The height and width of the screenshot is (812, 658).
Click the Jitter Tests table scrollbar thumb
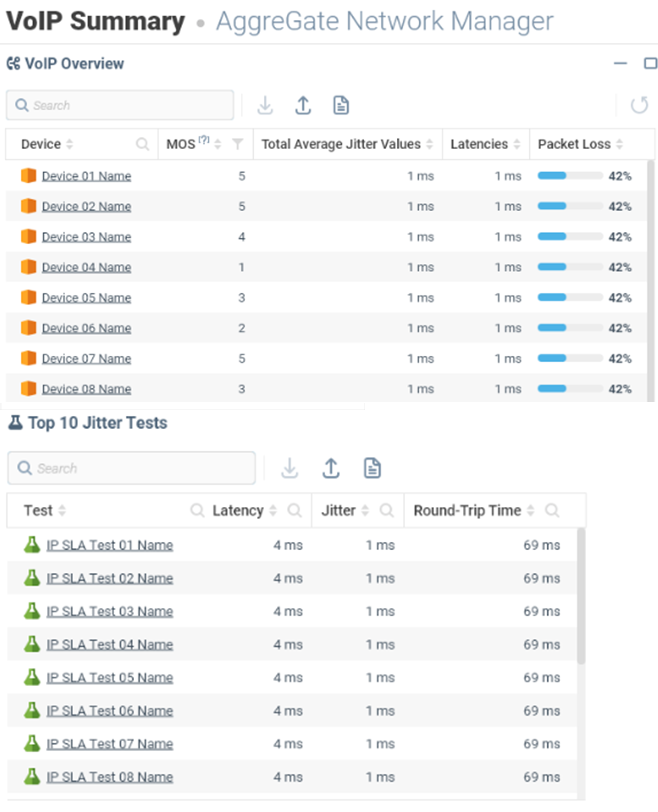point(581,596)
